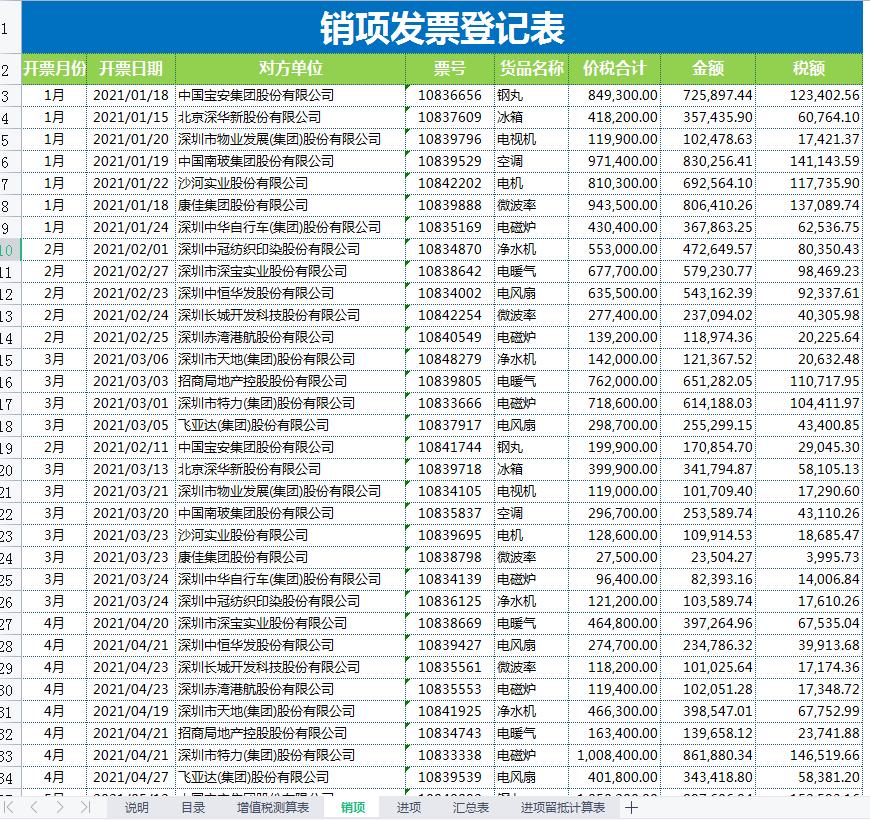This screenshot has height=820, width=870.
Task: Select row header number 3
Action: (8, 93)
